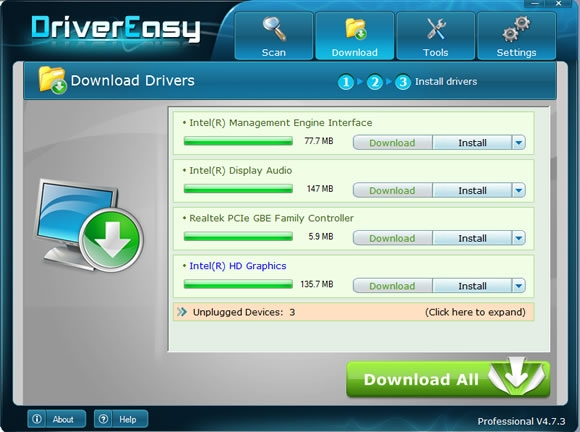Image resolution: width=580 pixels, height=432 pixels.
Task: Click Realtek PCIe GBE Family Controller name
Action: 271,218
